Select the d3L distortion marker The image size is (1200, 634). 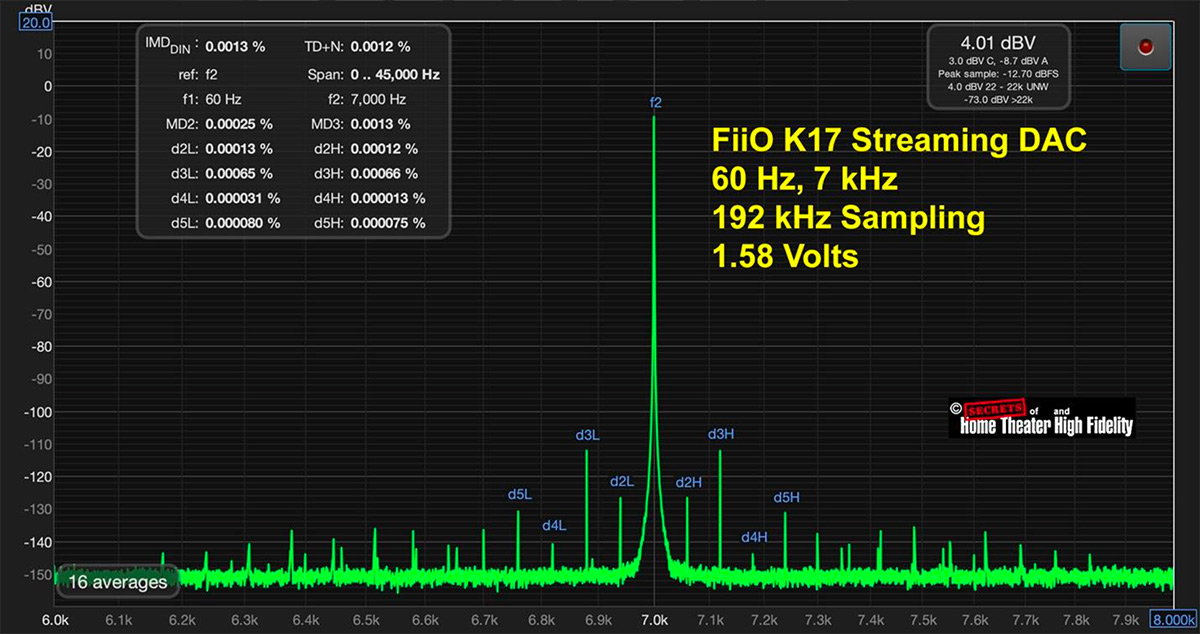[x=588, y=435]
